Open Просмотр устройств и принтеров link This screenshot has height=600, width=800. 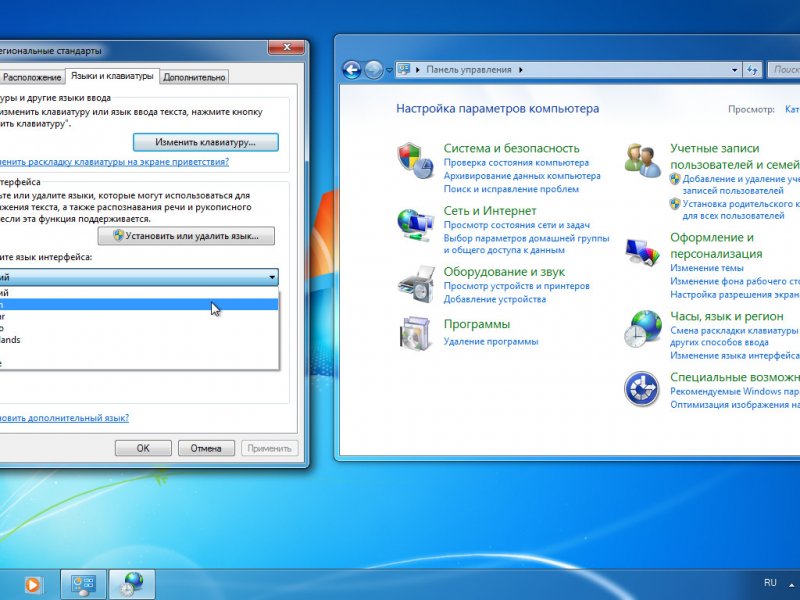(516, 286)
